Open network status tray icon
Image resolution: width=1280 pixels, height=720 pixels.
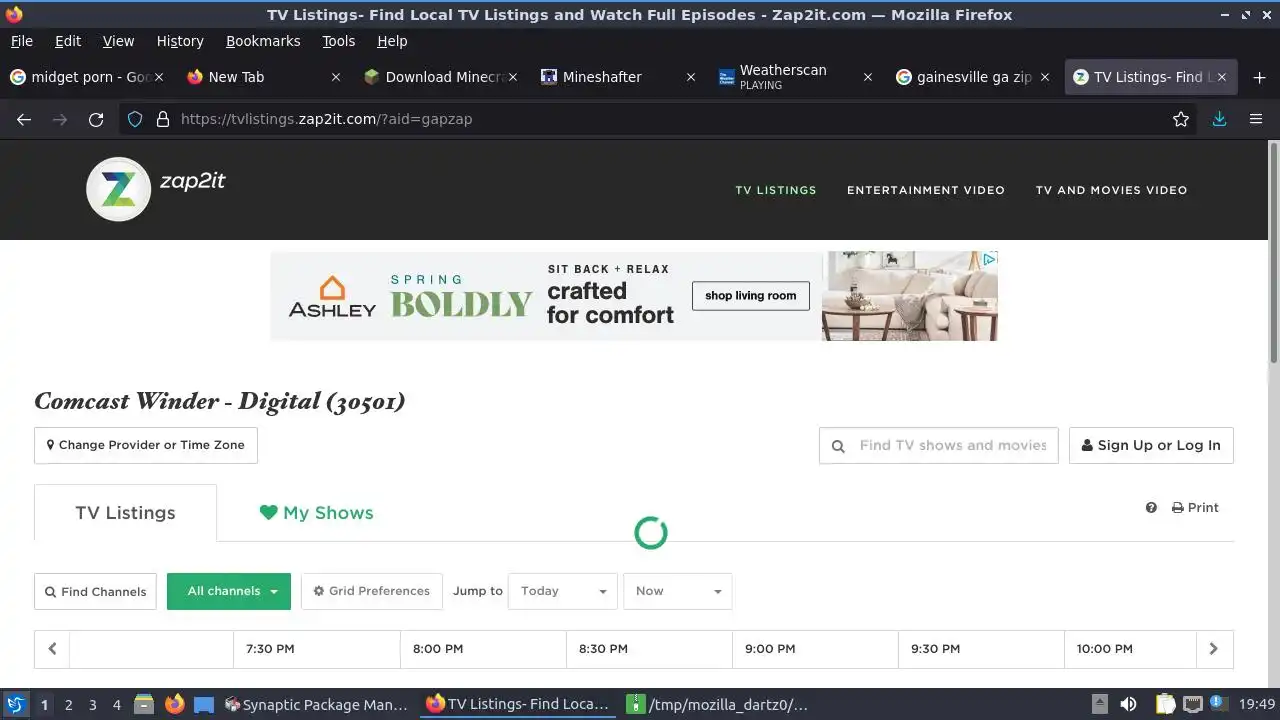pos(1192,704)
